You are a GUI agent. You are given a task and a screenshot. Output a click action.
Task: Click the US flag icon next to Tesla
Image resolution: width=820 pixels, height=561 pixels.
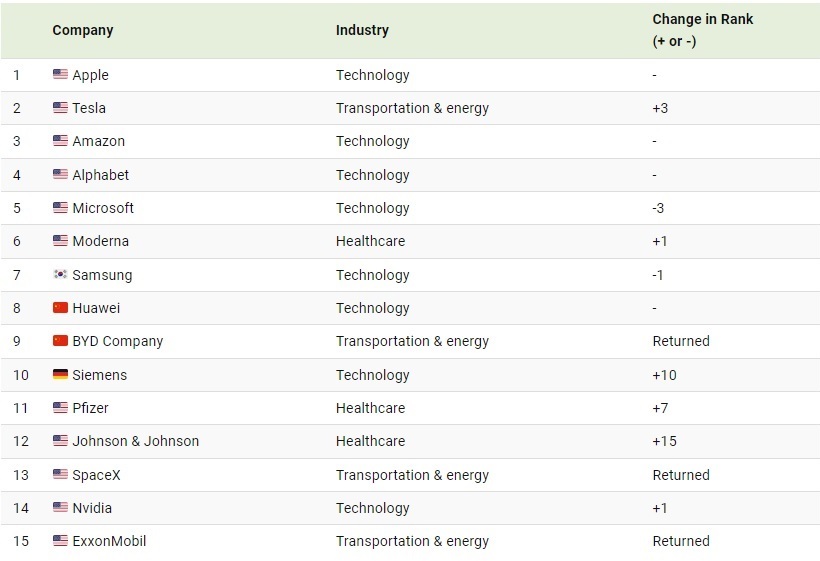60,107
